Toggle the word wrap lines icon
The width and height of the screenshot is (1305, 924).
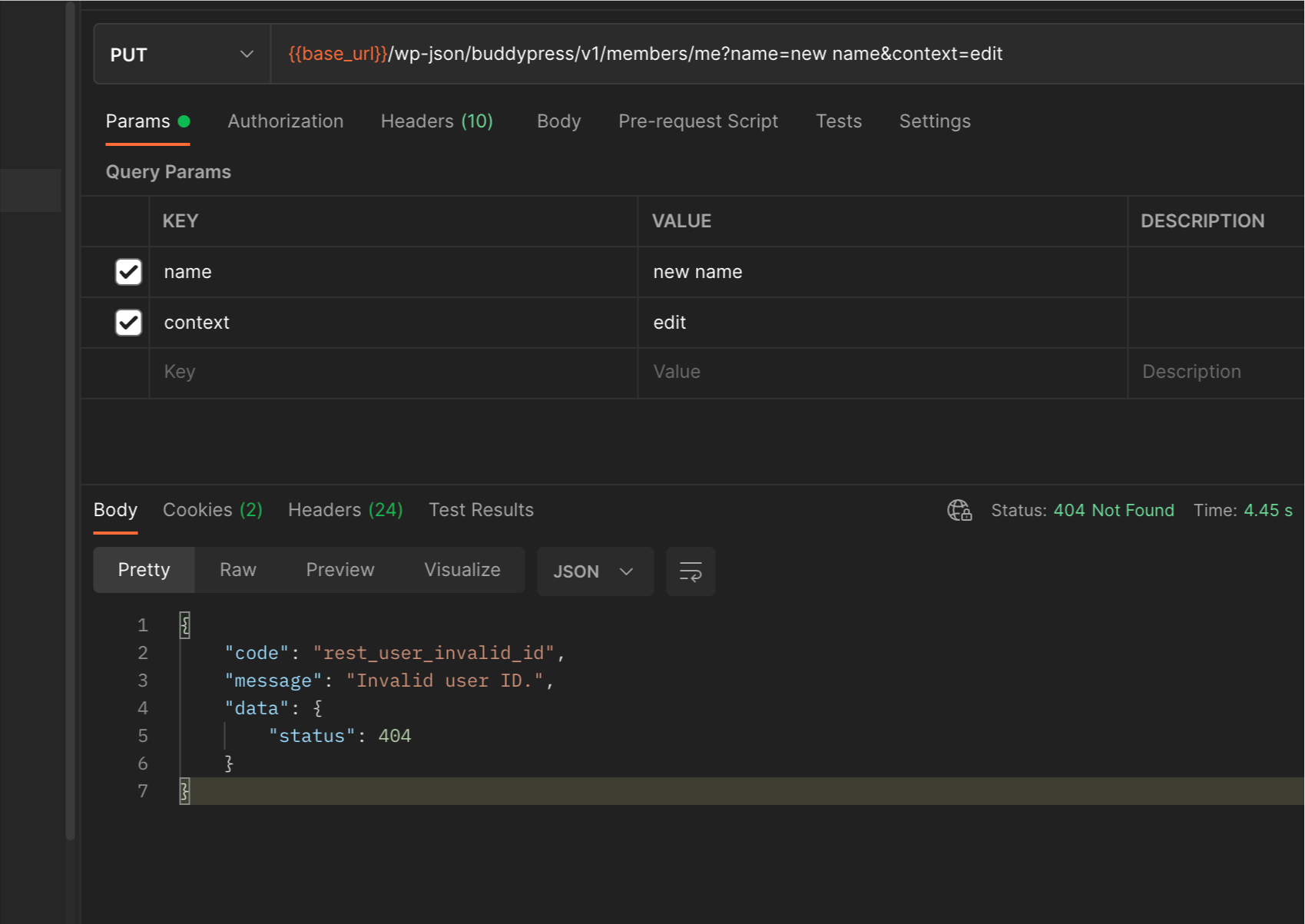[x=691, y=571]
